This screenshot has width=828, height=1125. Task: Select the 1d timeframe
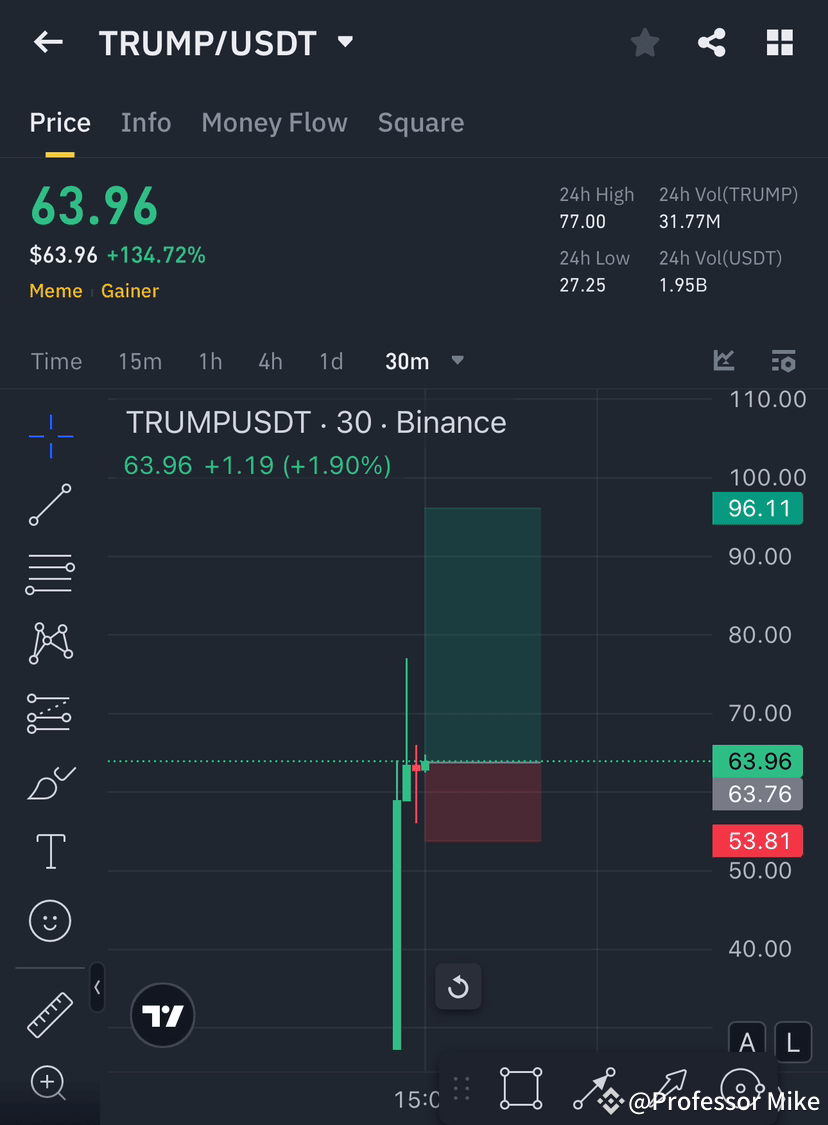pyautogui.click(x=331, y=361)
